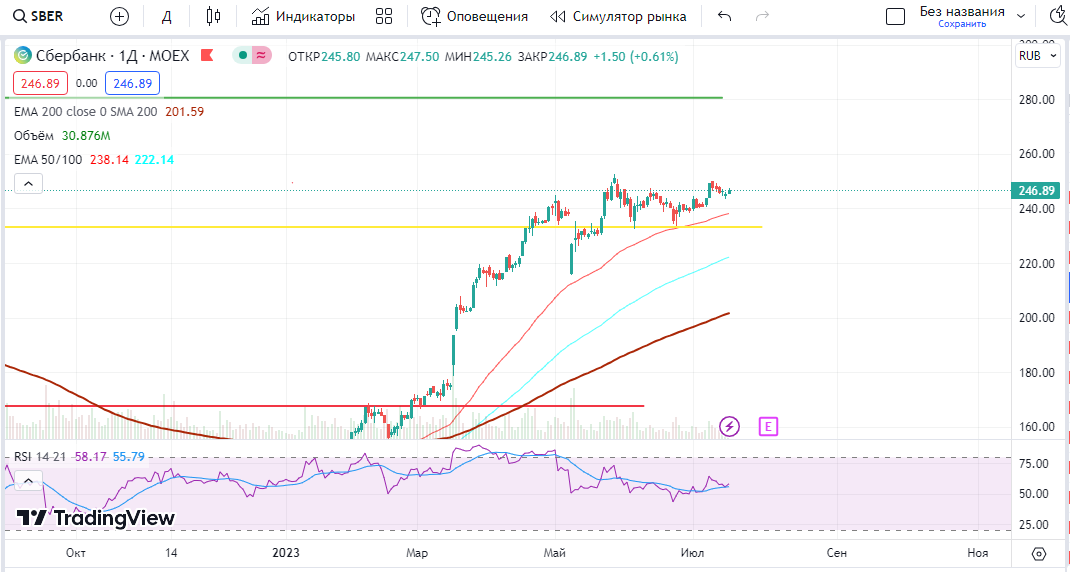Image resolution: width=1070 pixels, height=572 pixels.
Task: Create an alert via Оповещения
Action: click(x=474, y=16)
